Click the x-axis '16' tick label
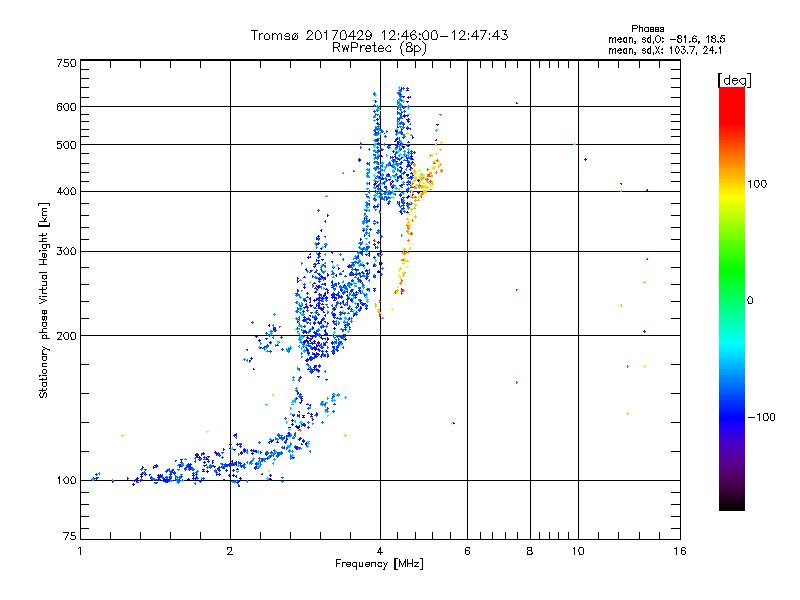This screenshot has height=600, width=800. [680, 551]
